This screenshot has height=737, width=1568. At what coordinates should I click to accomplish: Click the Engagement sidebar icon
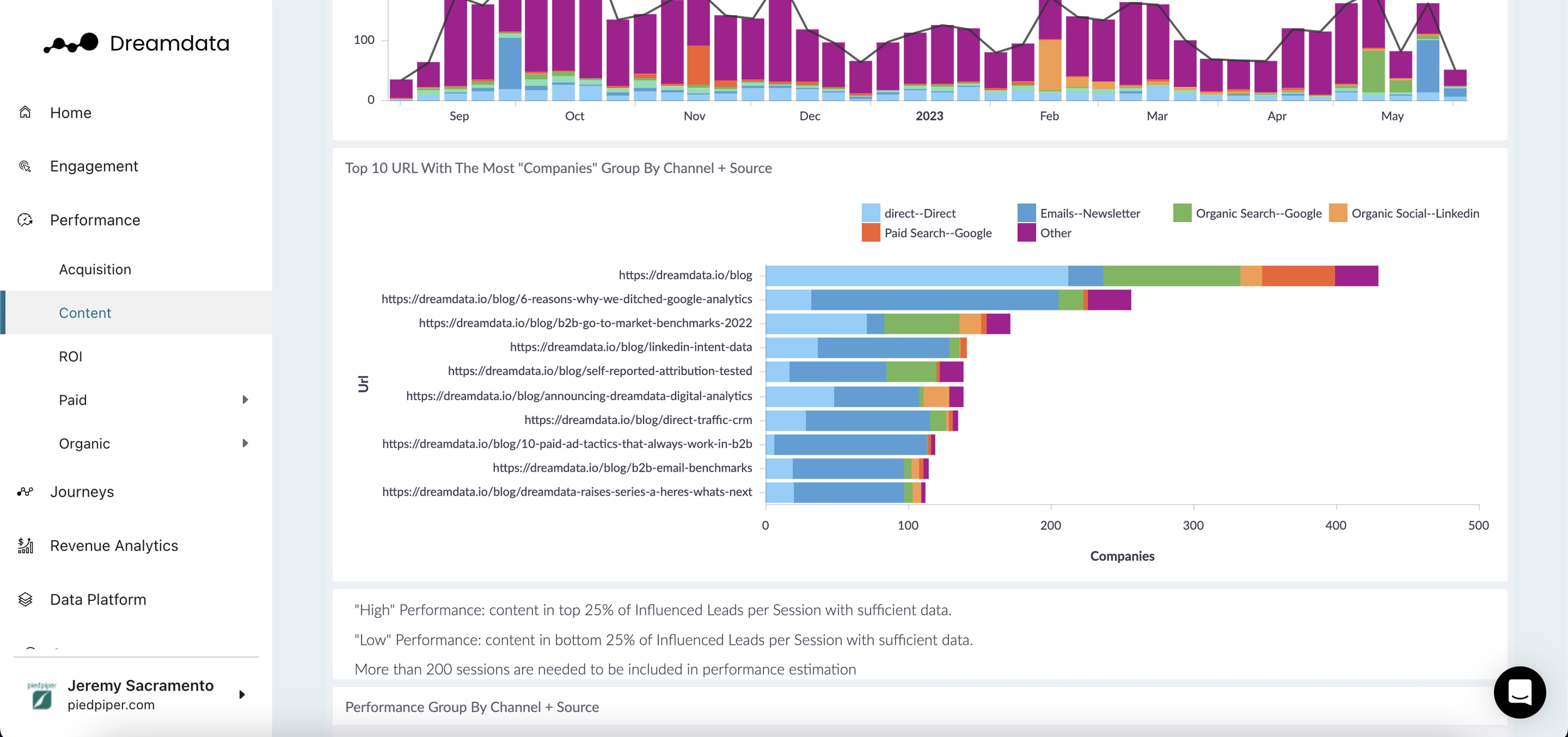25,166
